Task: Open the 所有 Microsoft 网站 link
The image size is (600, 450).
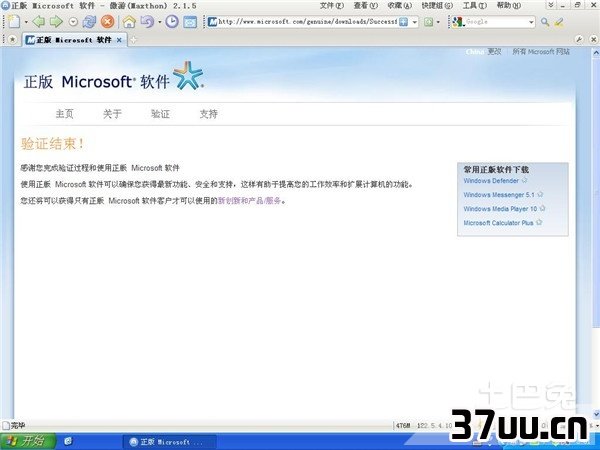Action: [541, 52]
